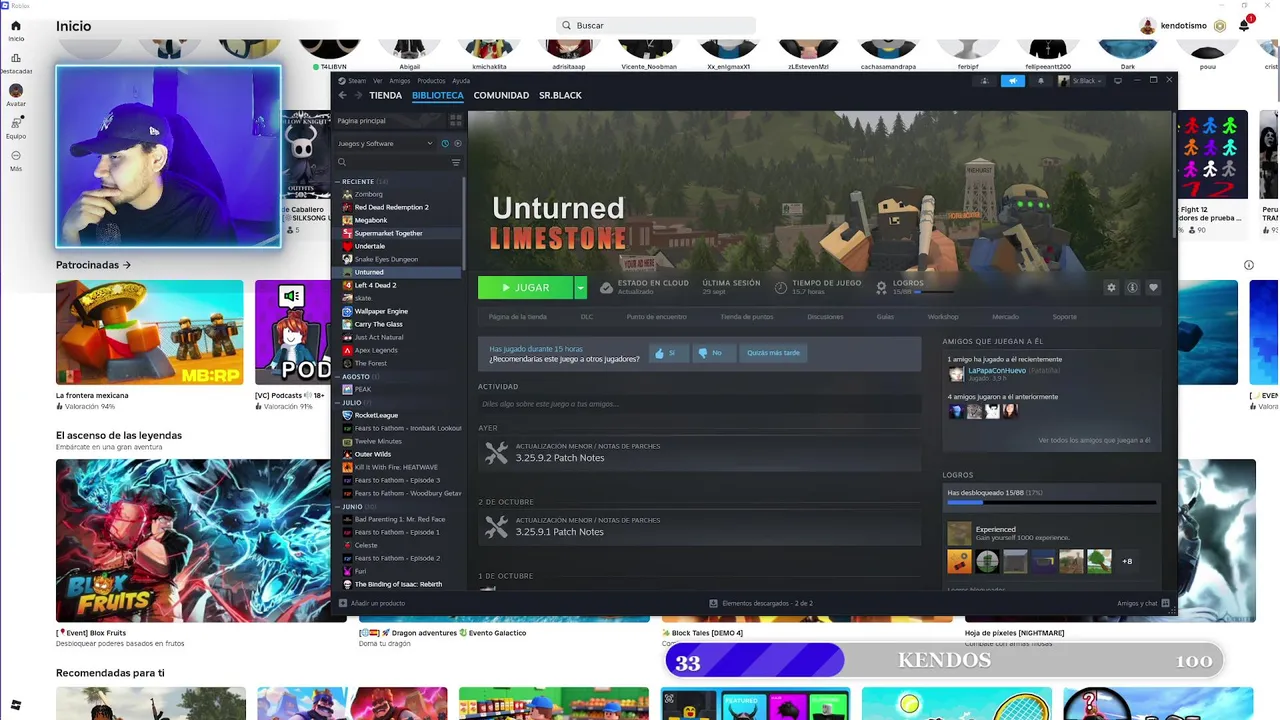This screenshot has height=720, width=1280.
Task: Click info icon near Patrocinadas row
Action: coord(1248,265)
